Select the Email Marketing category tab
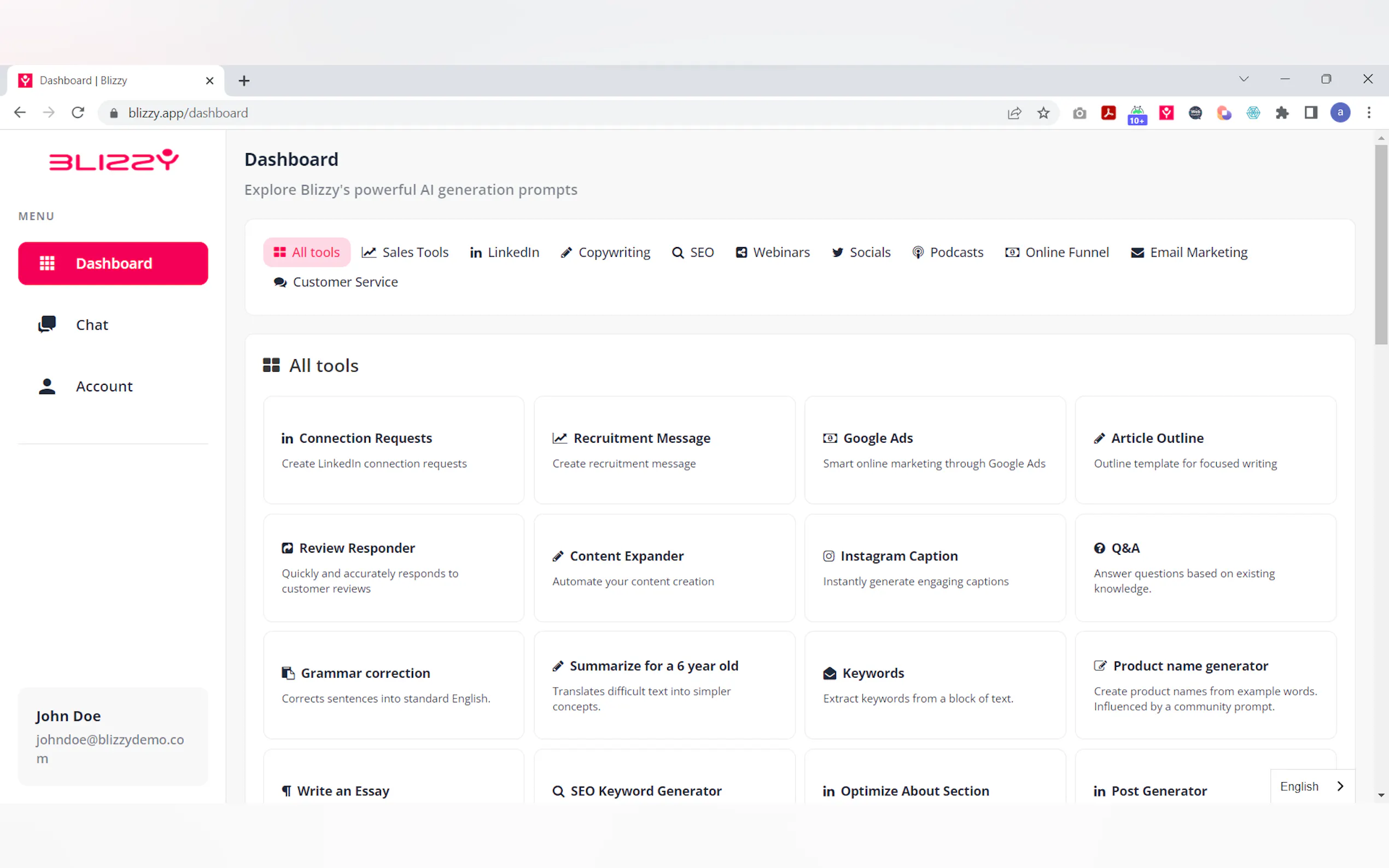 1189,253
